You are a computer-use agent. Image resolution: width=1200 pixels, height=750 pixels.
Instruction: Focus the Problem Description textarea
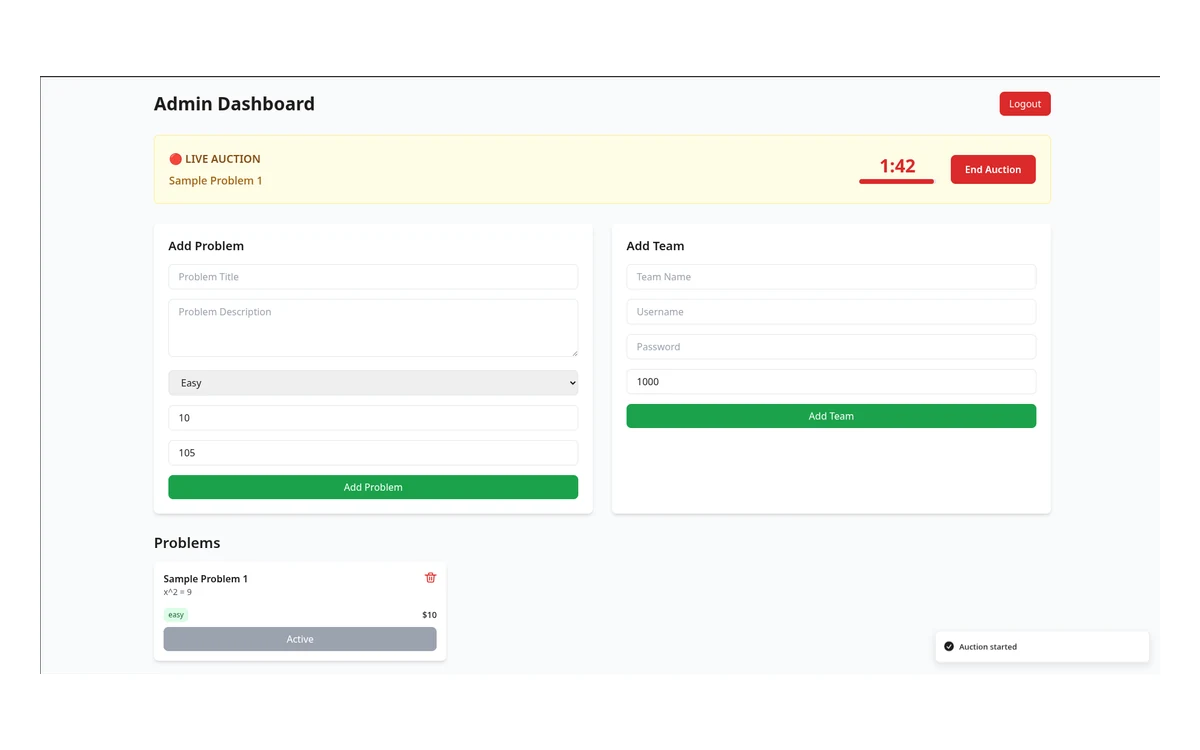373,328
